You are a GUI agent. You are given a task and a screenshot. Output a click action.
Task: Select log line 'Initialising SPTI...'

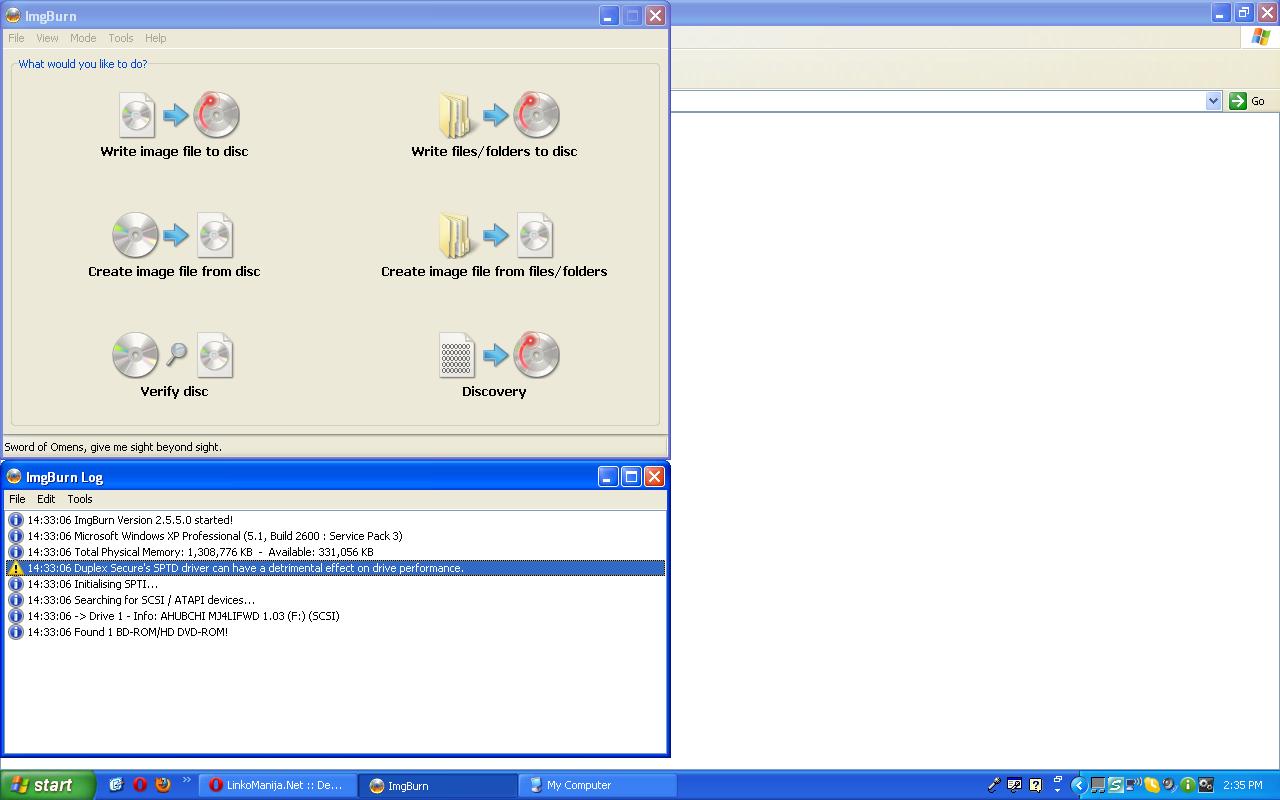pyautogui.click(x=335, y=584)
